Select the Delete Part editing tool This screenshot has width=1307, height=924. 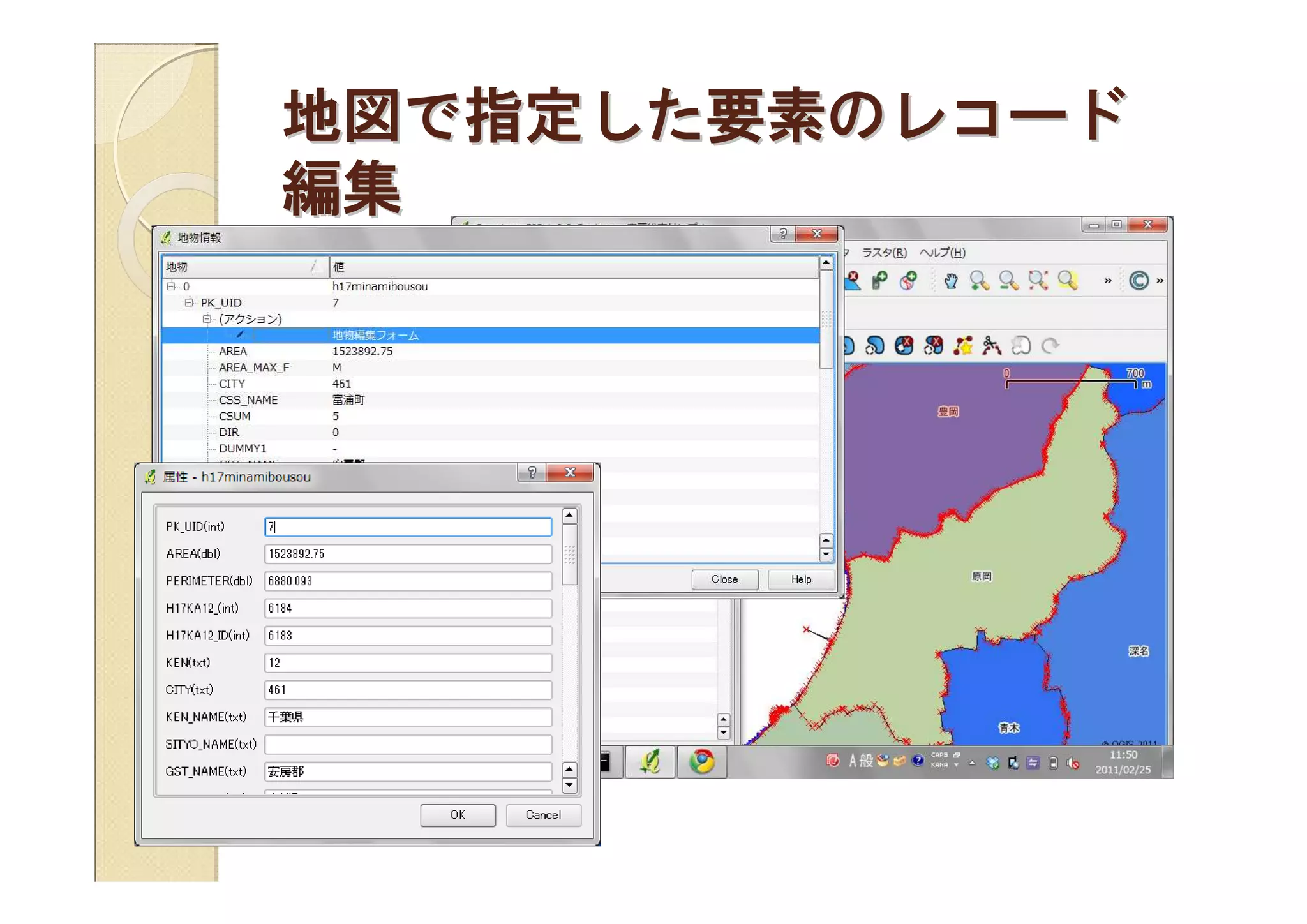pos(933,346)
